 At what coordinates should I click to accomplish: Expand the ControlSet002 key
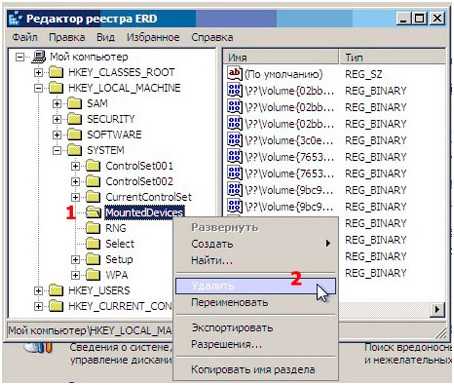pyautogui.click(x=76, y=181)
